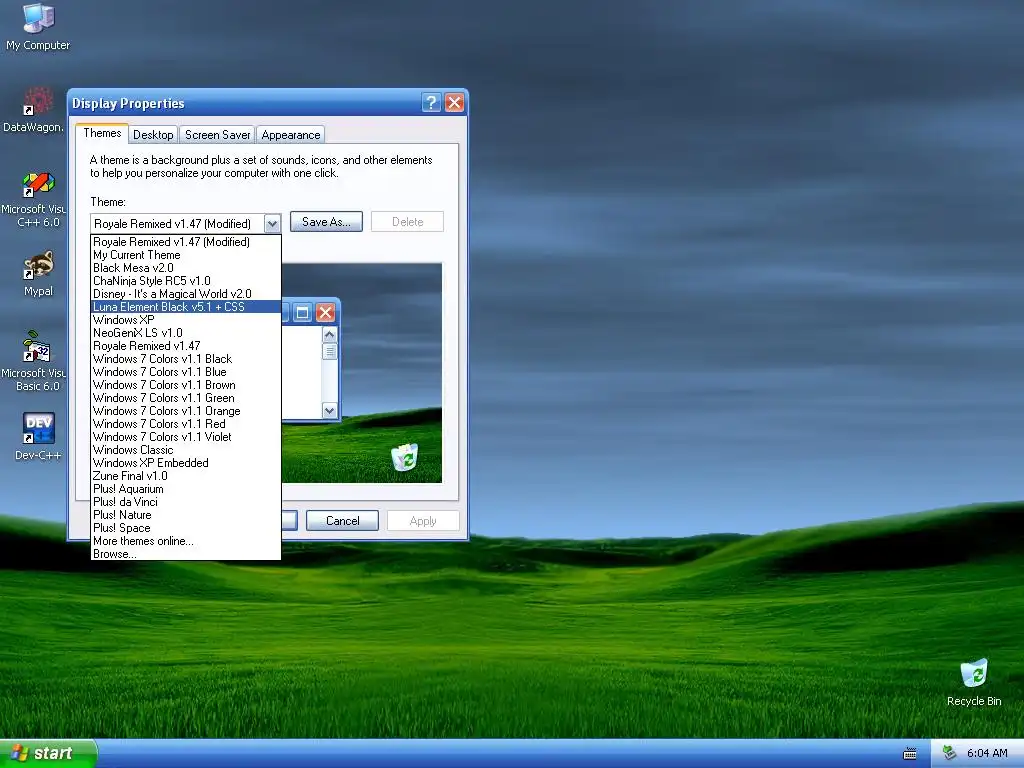
Task: Select Windows 7 Colors v1.1 Green
Action: point(186,398)
